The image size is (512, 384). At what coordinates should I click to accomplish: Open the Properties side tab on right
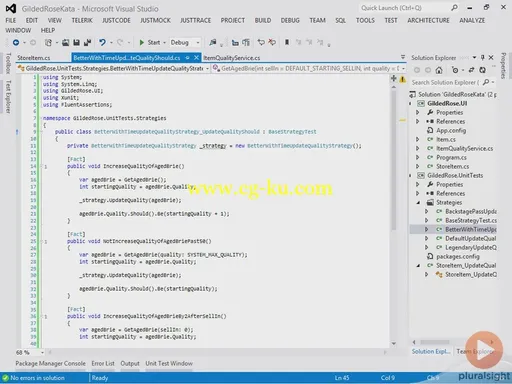(503, 66)
